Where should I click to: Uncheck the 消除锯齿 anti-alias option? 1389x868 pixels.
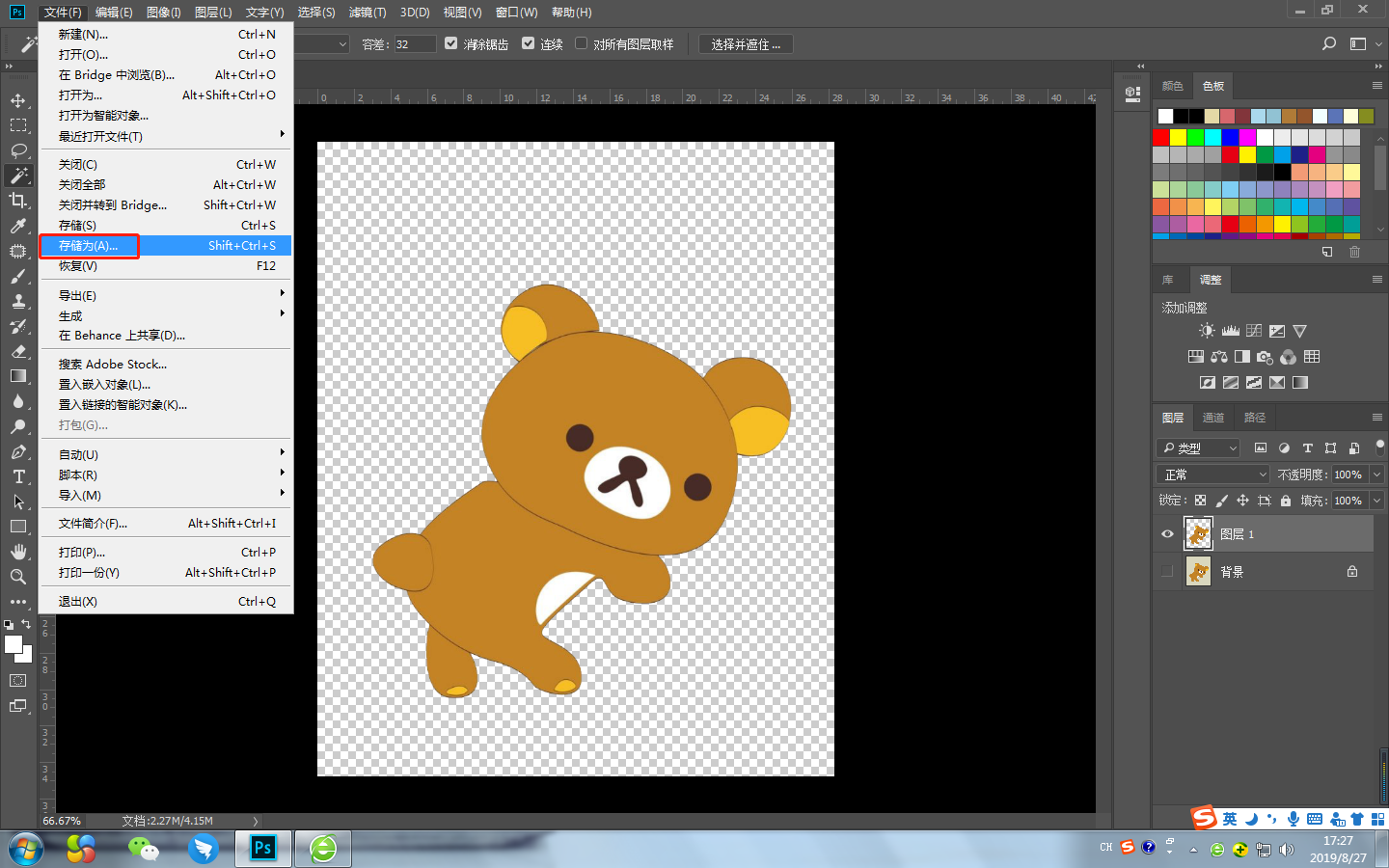[450, 43]
